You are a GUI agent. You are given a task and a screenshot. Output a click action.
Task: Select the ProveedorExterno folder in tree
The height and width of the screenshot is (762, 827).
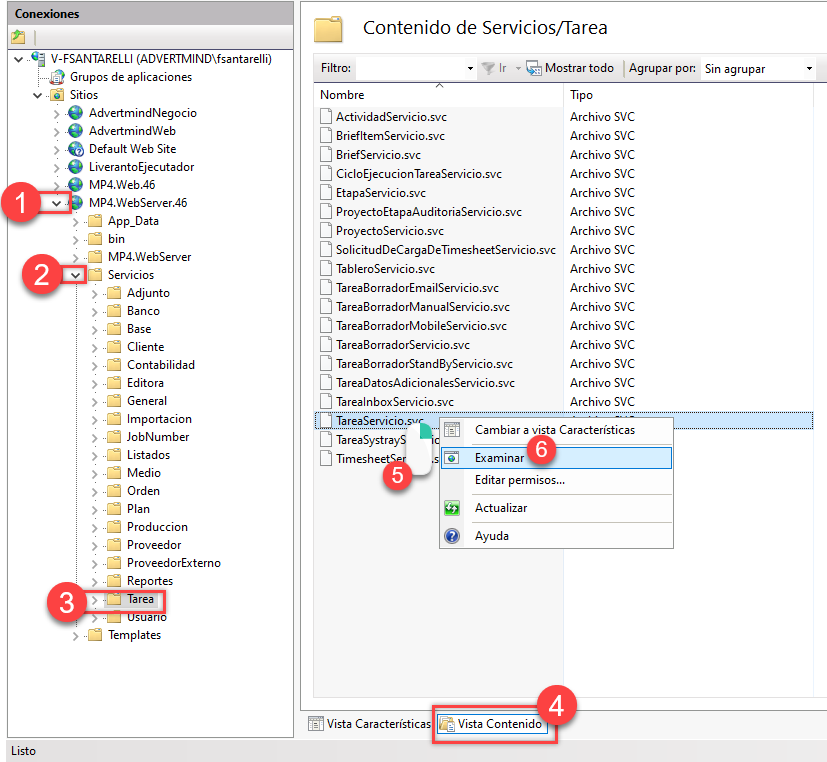point(174,563)
